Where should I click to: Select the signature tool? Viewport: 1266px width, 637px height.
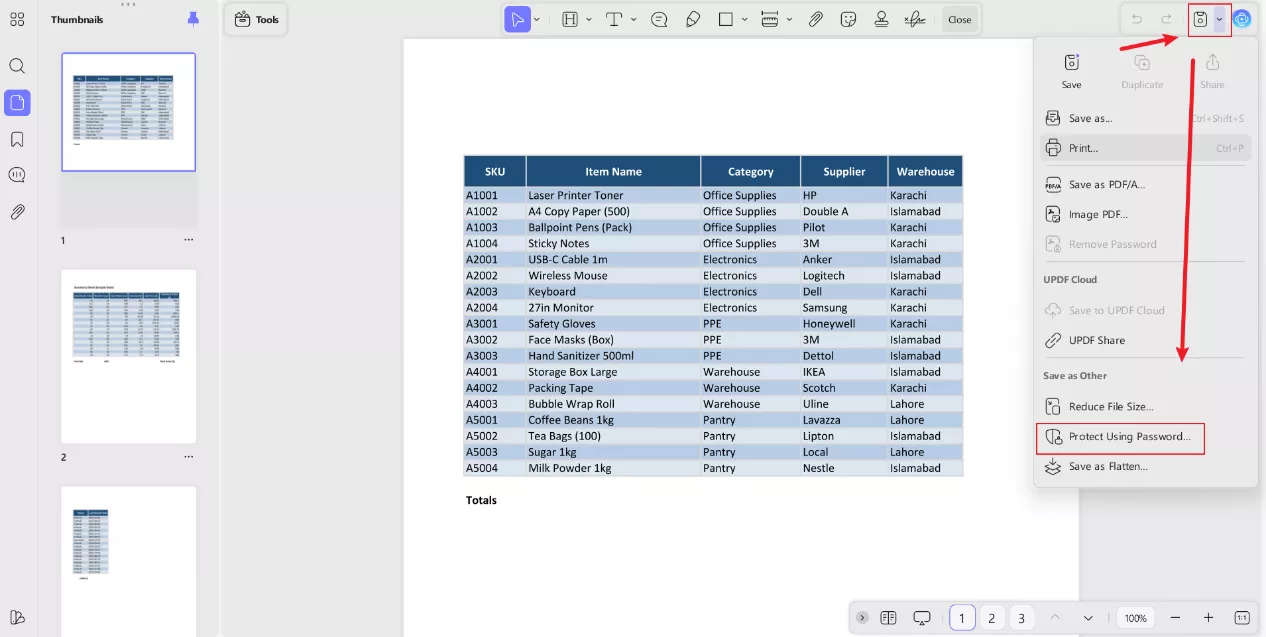914,19
